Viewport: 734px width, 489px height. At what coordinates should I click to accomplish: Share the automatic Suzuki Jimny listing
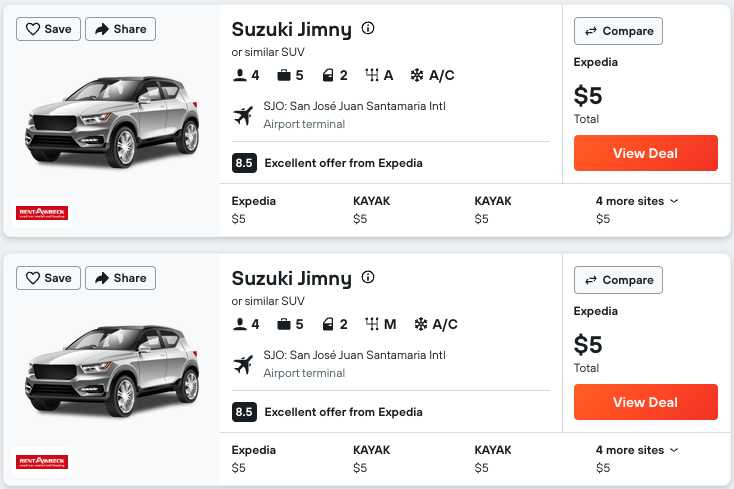point(120,29)
